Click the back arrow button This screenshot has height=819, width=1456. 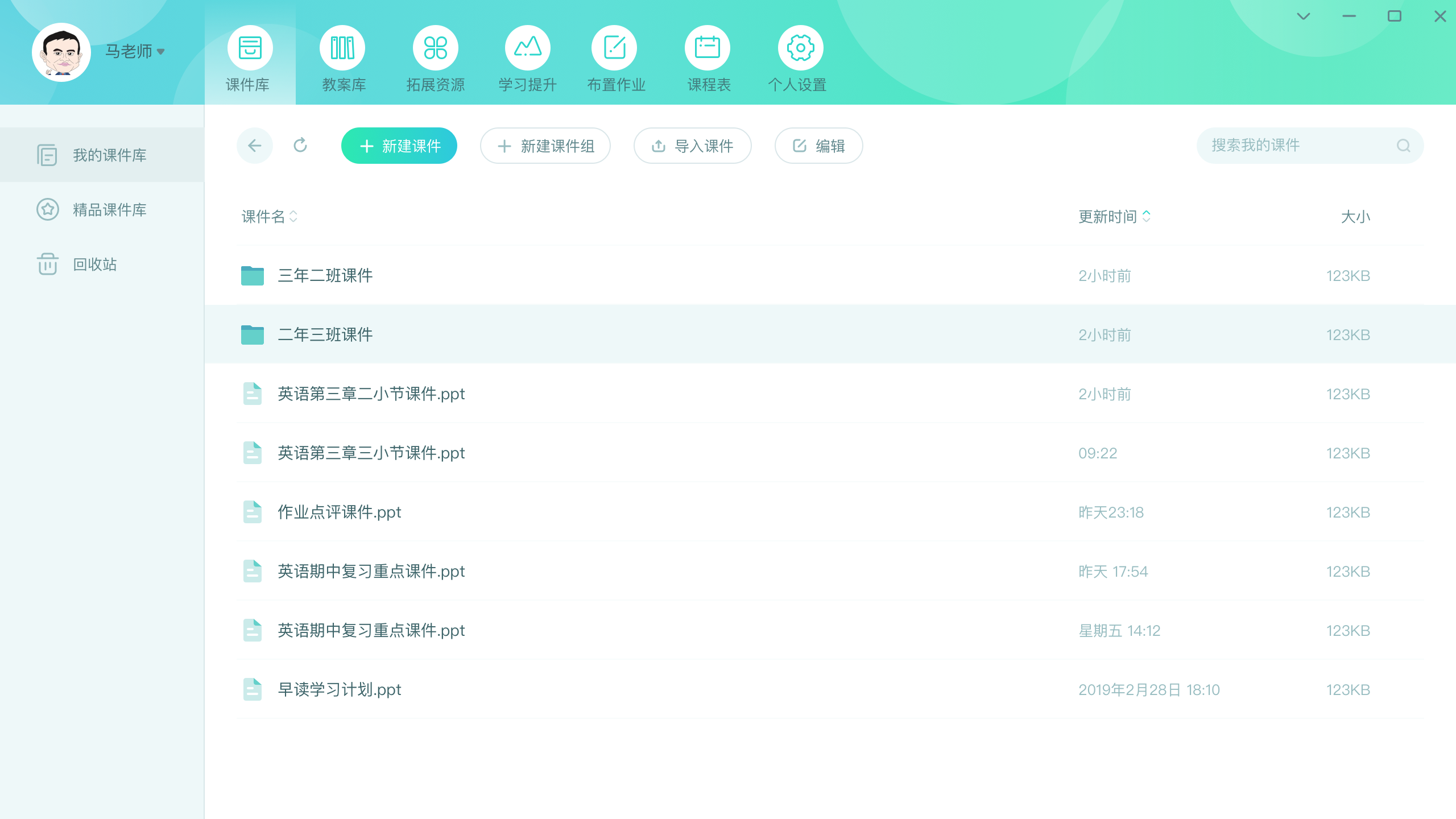254,146
